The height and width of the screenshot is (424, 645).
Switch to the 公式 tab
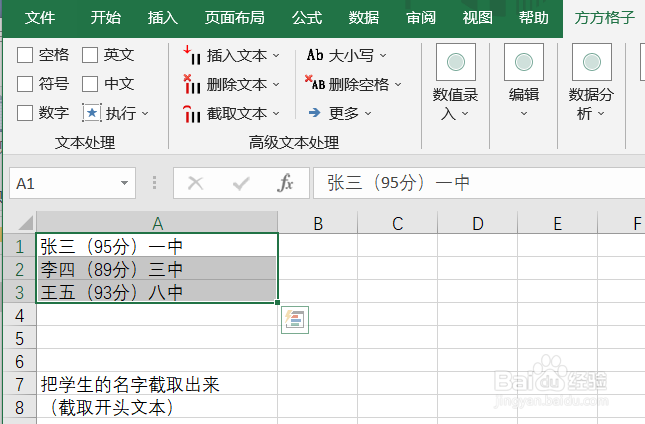coord(307,18)
